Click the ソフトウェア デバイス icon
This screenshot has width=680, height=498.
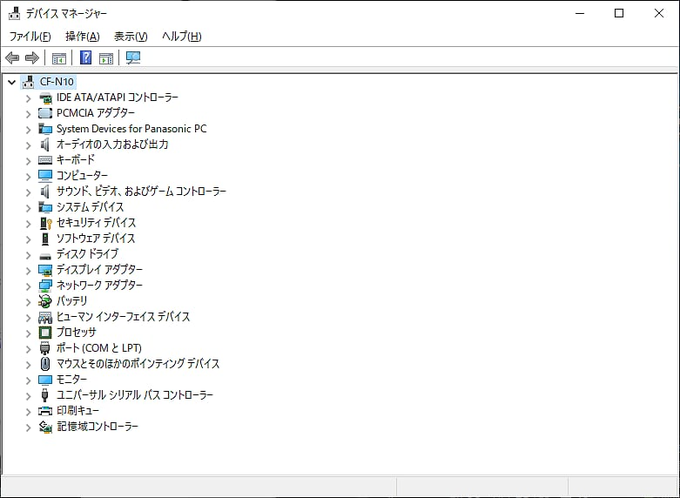[x=45, y=239]
